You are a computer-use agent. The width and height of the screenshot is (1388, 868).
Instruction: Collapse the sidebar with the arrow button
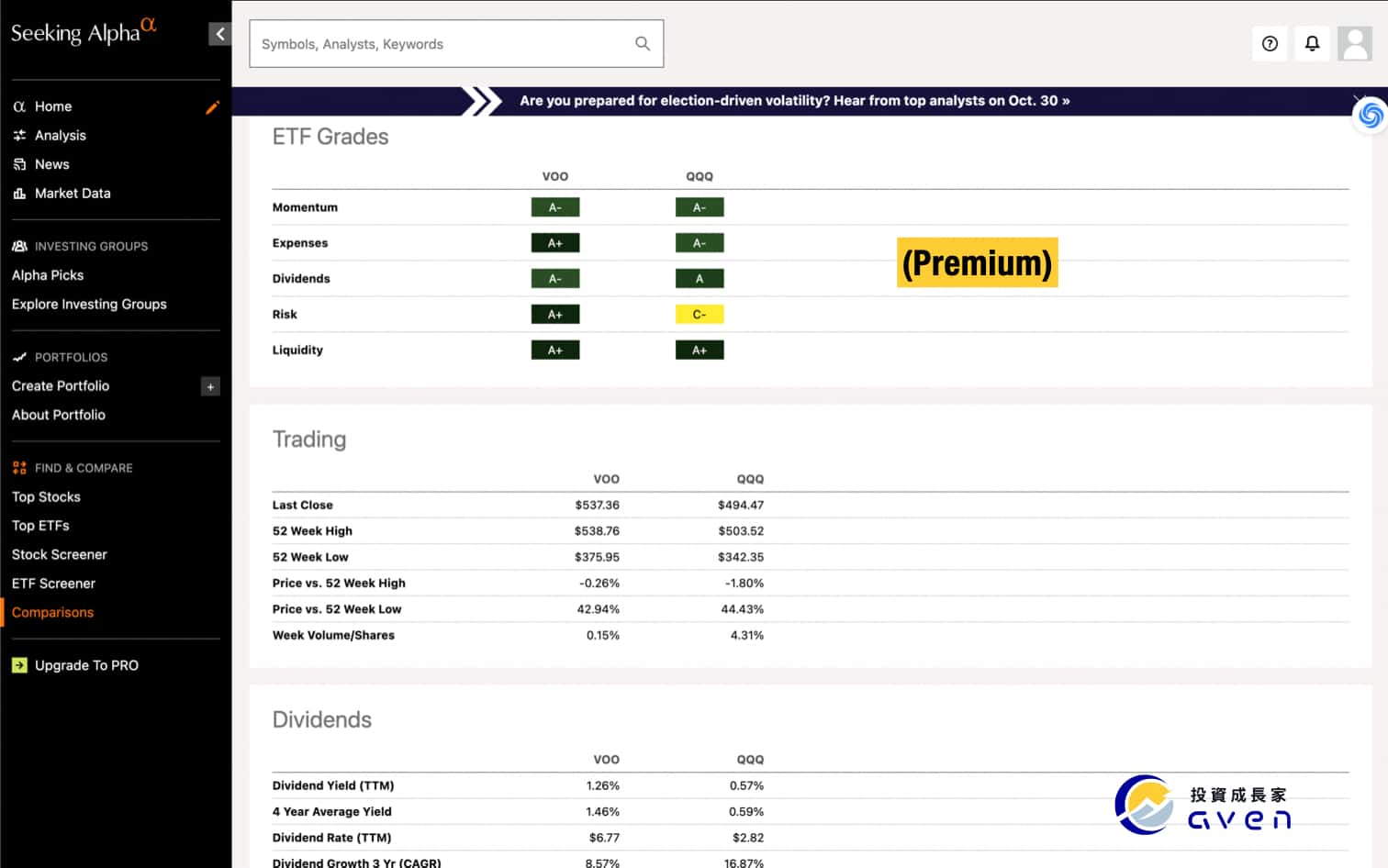pyautogui.click(x=219, y=34)
